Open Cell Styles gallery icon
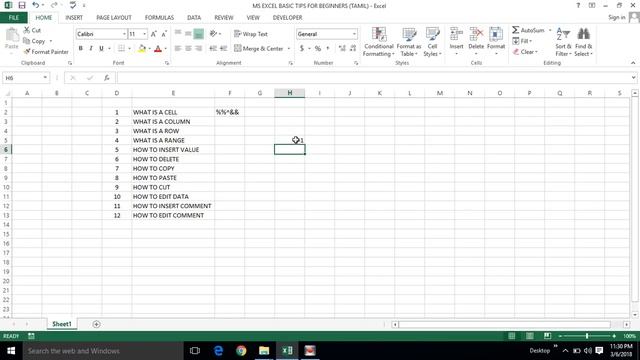 tap(432, 34)
